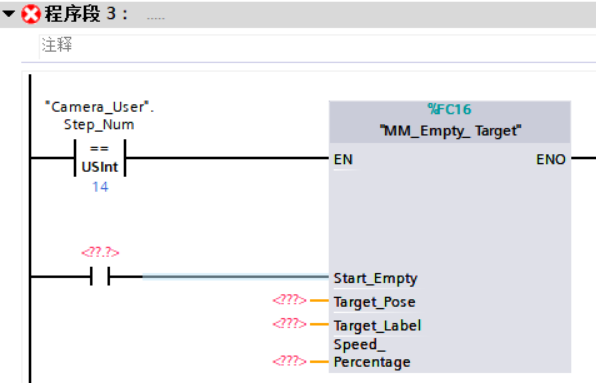Click the Target_Label parameter label
Screen dimensions: 596x383
pos(377,326)
